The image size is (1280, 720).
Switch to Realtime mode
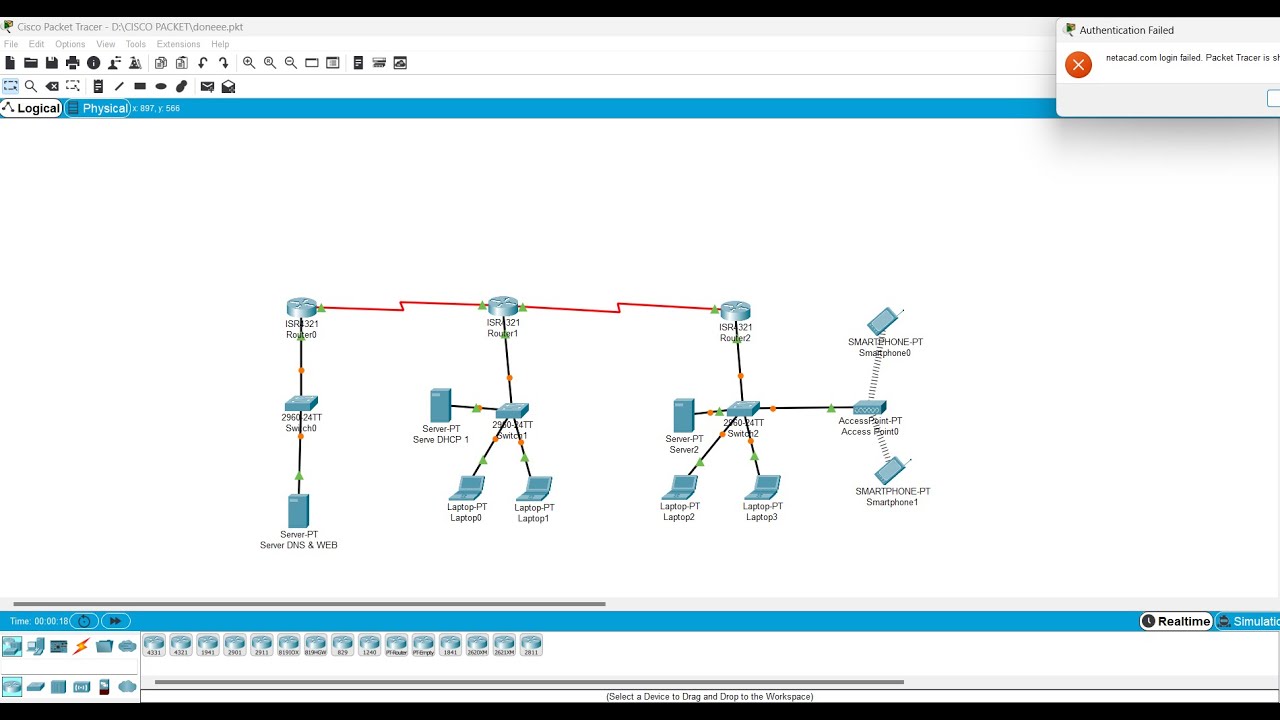(1176, 621)
